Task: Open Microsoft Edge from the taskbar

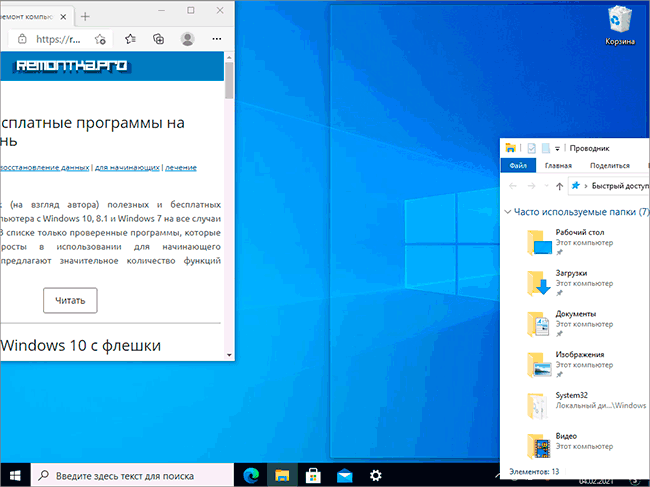Action: coord(251,475)
